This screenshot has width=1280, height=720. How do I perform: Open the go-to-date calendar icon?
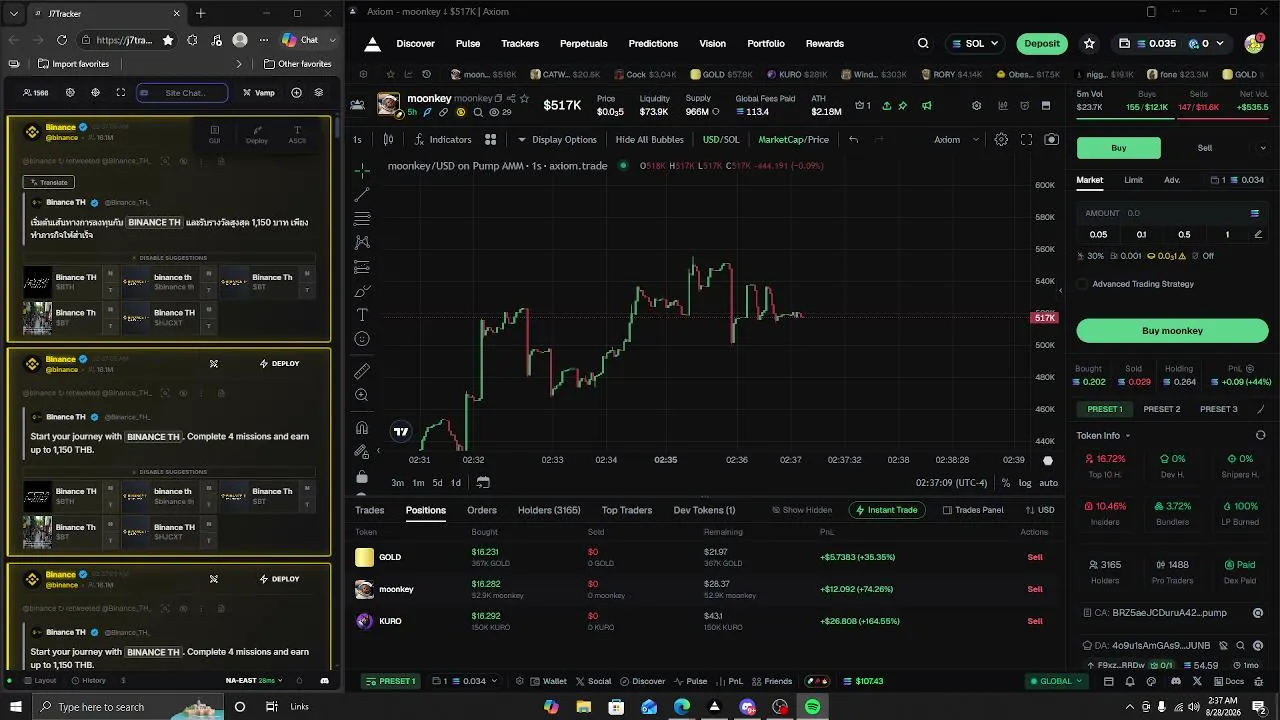[x=483, y=482]
